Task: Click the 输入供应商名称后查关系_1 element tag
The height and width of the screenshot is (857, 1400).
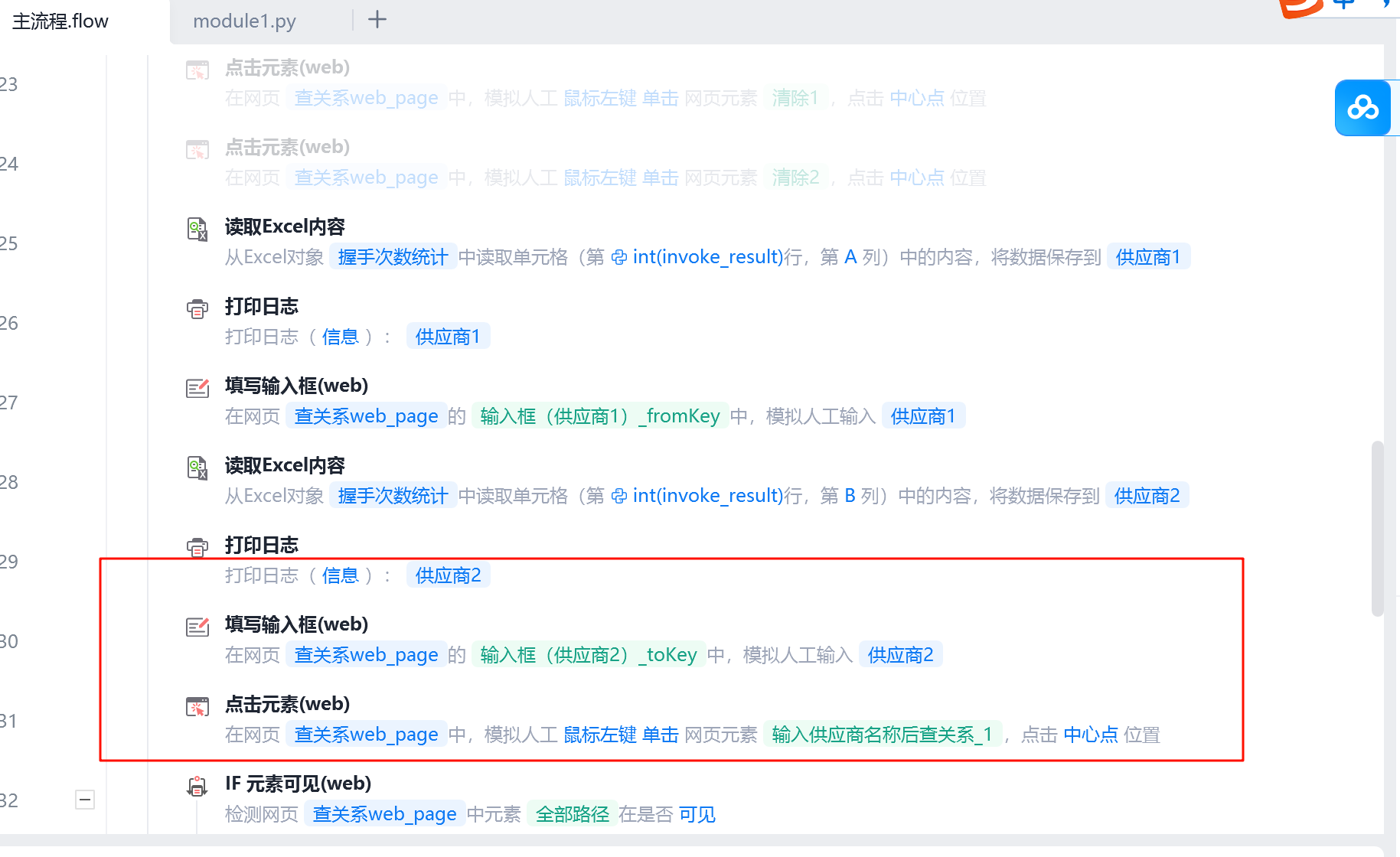Action: pyautogui.click(x=882, y=735)
